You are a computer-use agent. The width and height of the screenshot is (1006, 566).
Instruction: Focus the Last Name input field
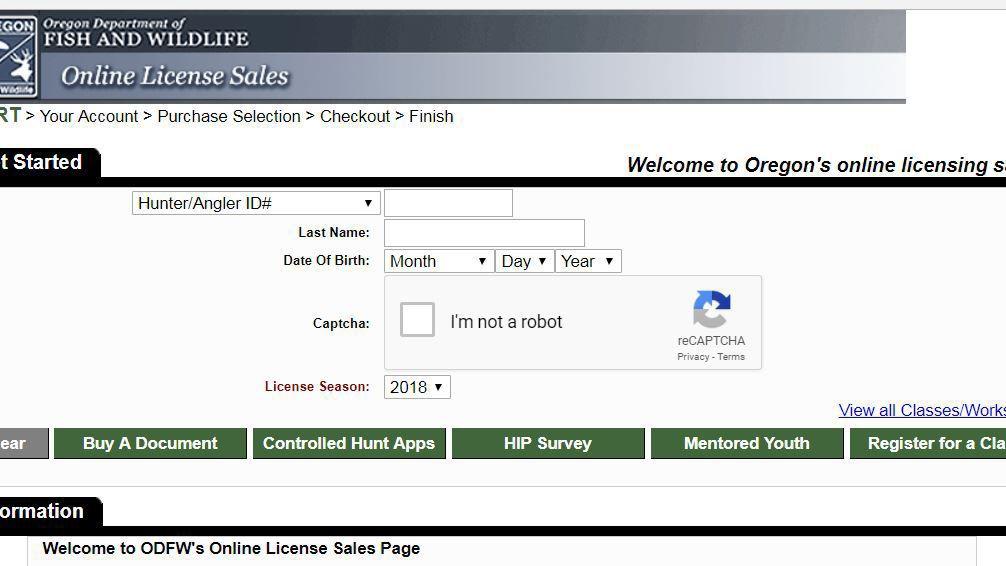pyautogui.click(x=484, y=233)
